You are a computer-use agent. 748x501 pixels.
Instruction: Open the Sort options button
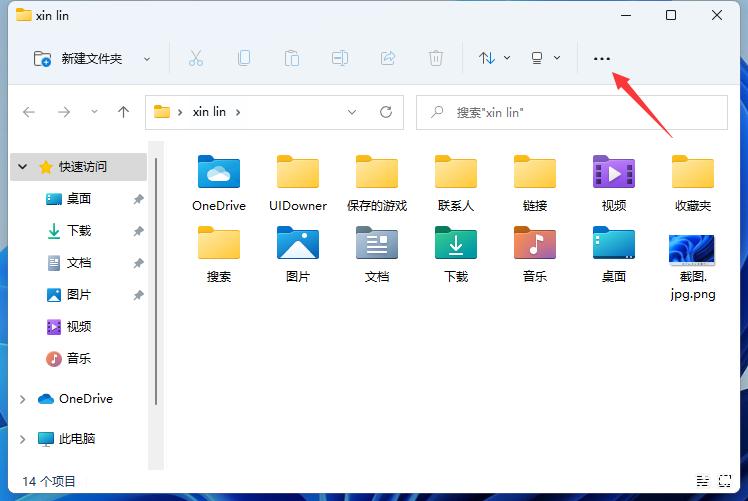[494, 58]
